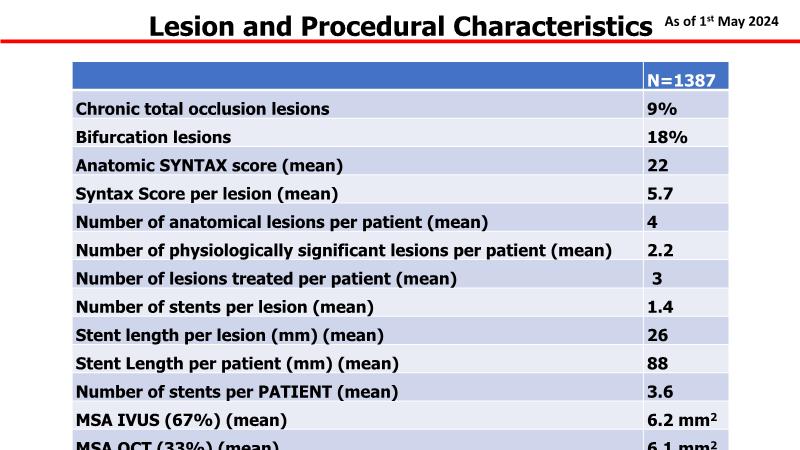Viewport: 800px width, 450px height.
Task: Select the N=1387 header cell
Action: [680, 81]
